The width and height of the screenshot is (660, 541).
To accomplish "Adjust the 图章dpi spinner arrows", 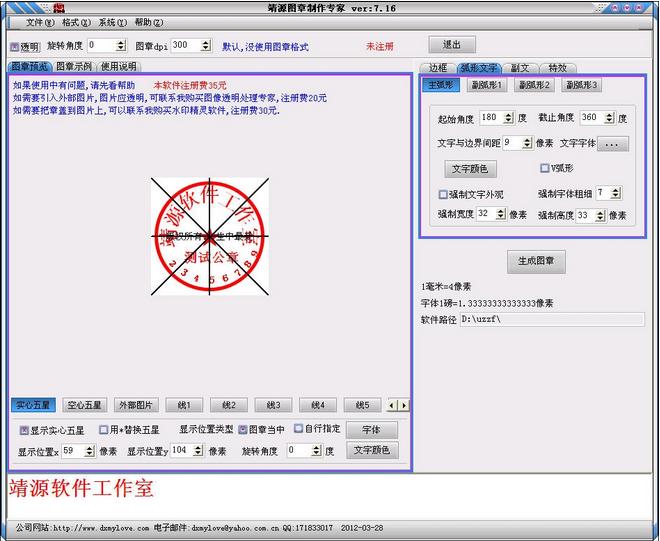I will tap(206, 45).
